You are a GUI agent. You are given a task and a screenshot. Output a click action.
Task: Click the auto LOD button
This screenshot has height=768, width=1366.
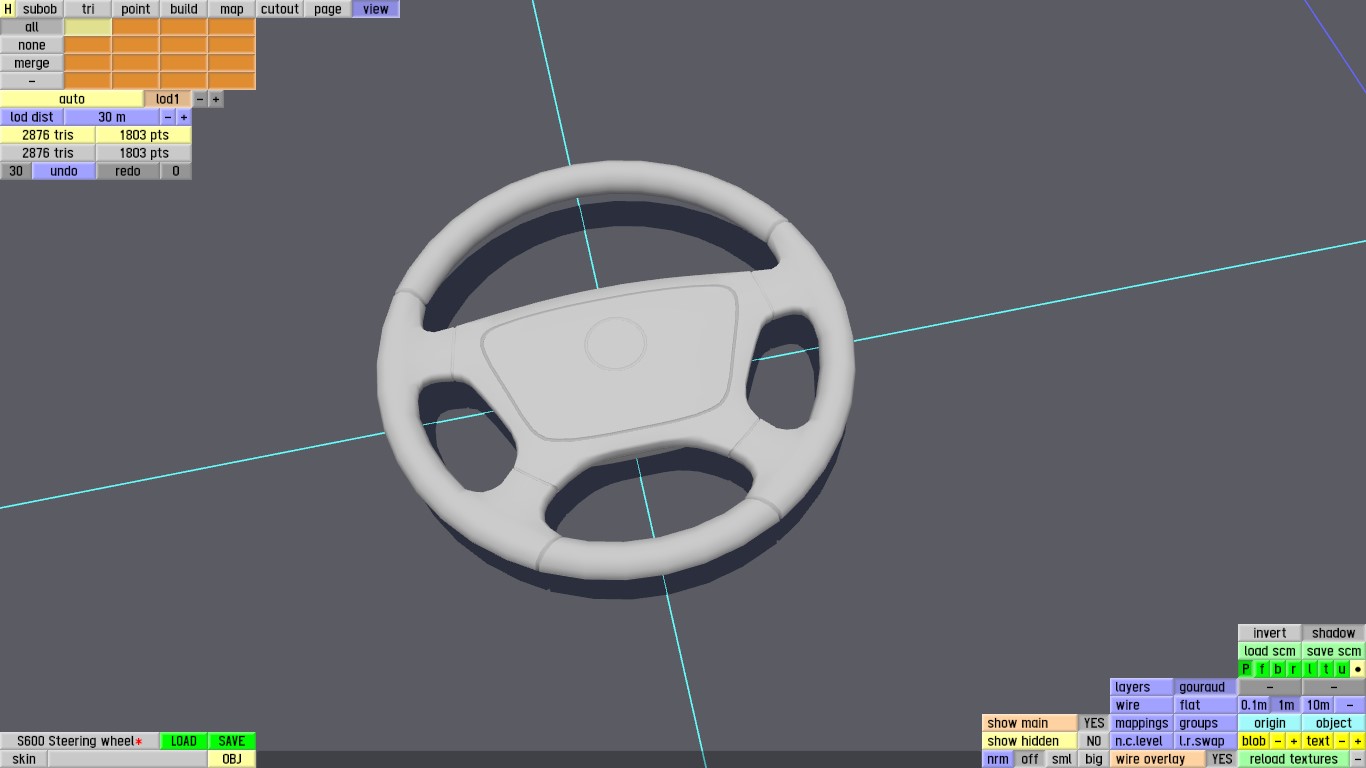[x=72, y=99]
